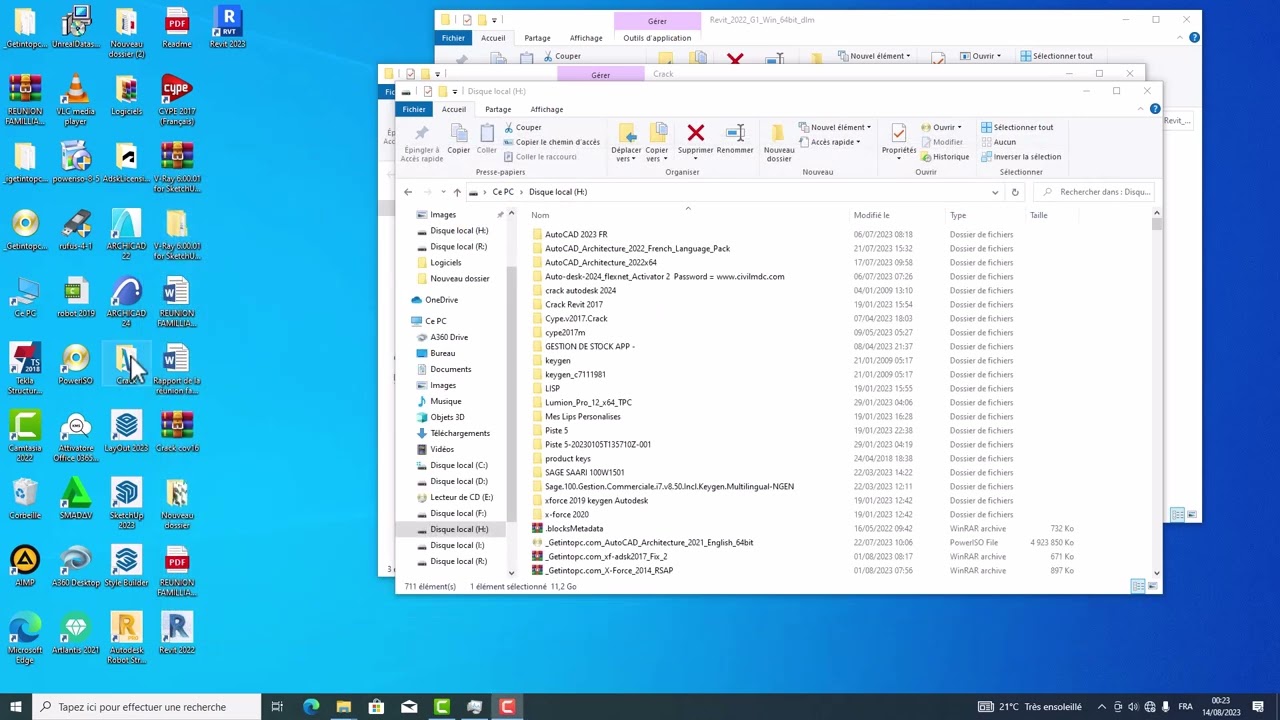Select the PowerISO desktop icon
This screenshot has width=1280, height=720.
76,365
